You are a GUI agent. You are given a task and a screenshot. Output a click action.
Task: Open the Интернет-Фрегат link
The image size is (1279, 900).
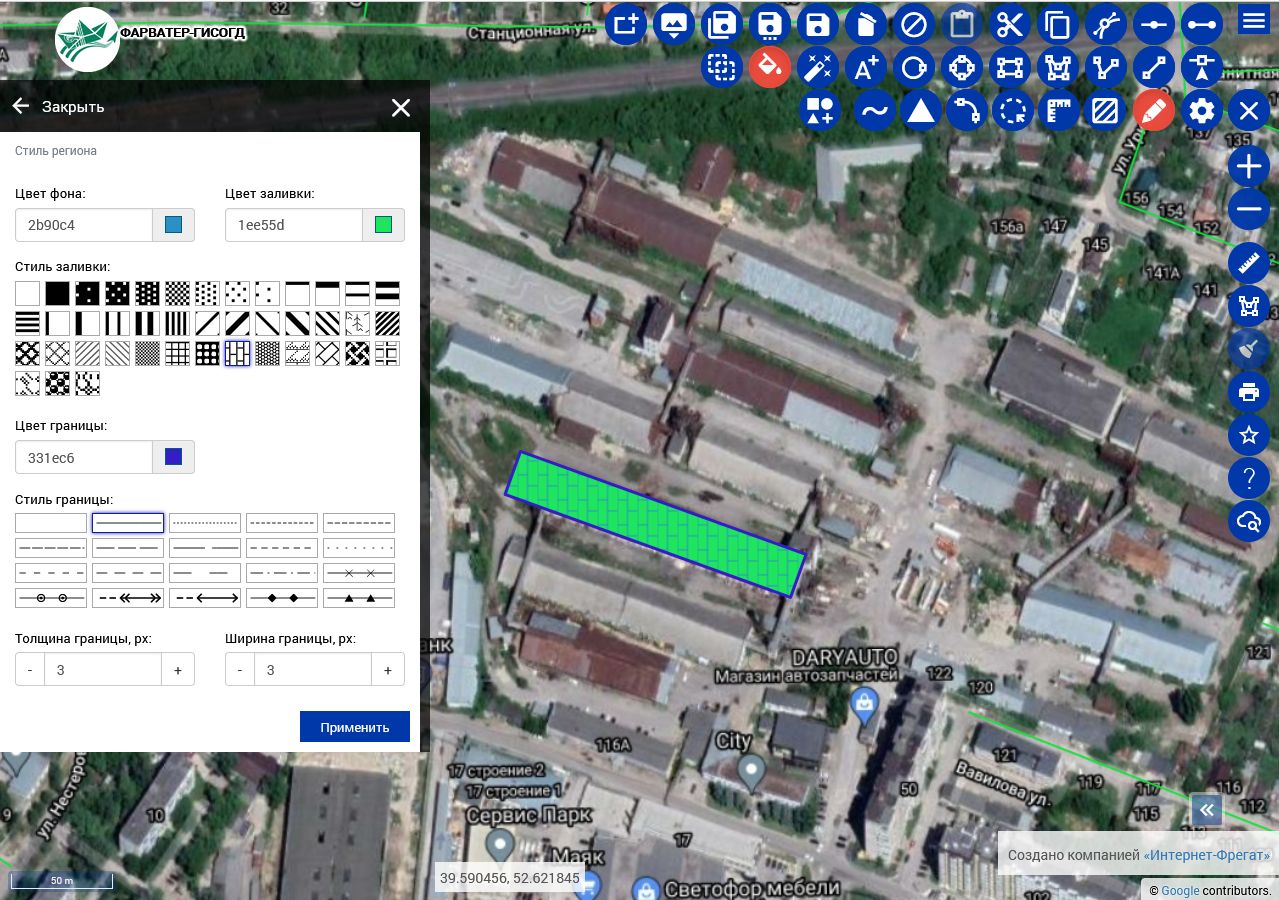pyautogui.click(x=1206, y=855)
